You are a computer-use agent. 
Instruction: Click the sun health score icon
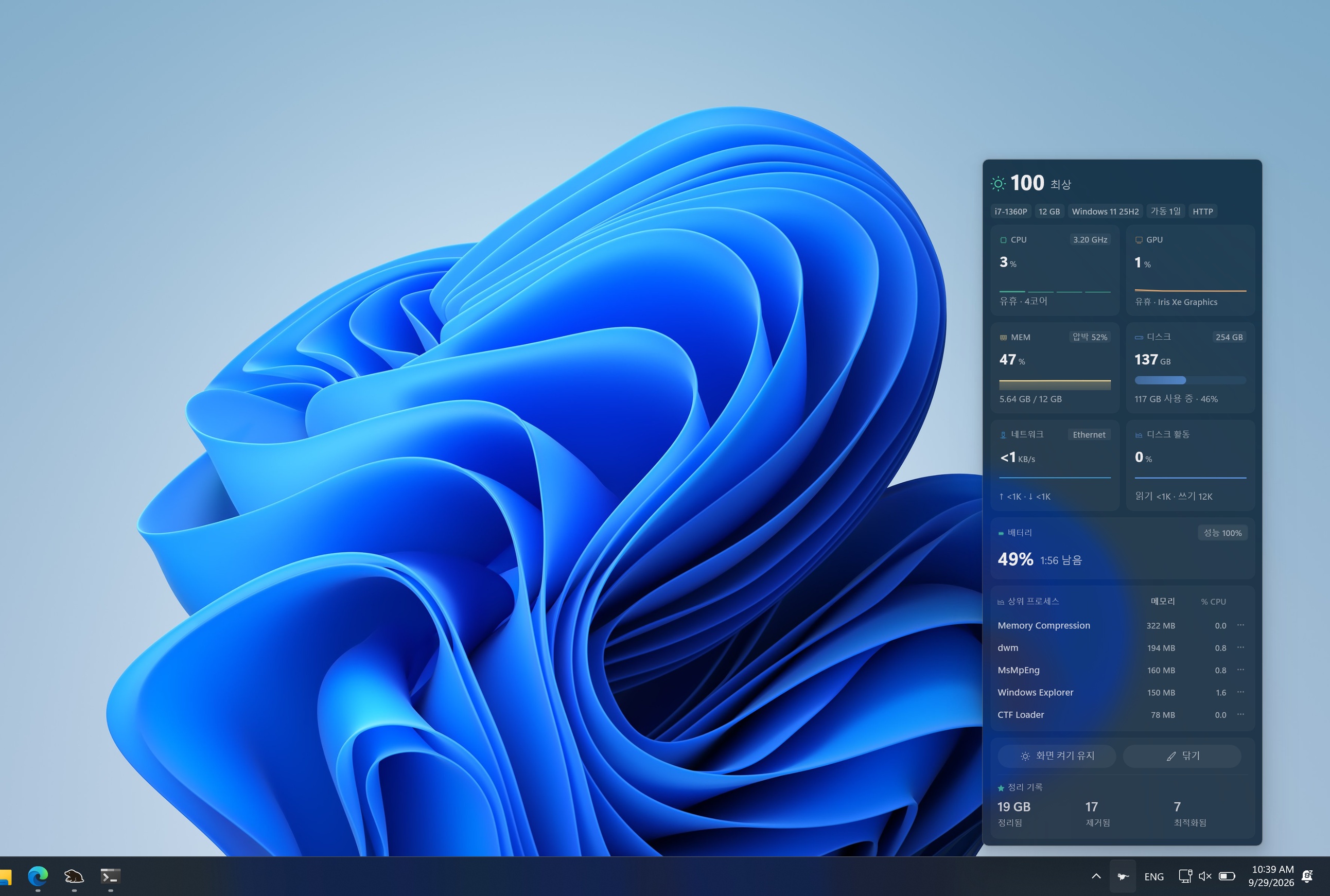click(998, 183)
